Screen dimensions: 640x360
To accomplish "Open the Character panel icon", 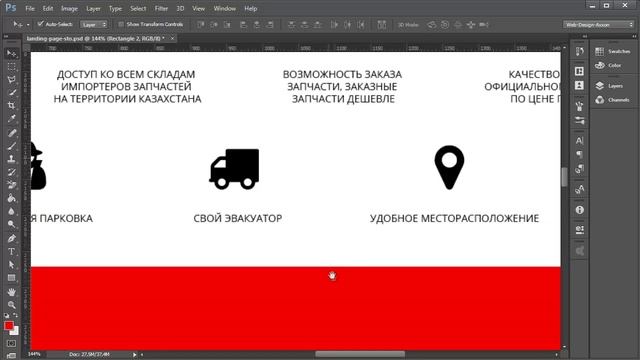I will [x=579, y=140].
